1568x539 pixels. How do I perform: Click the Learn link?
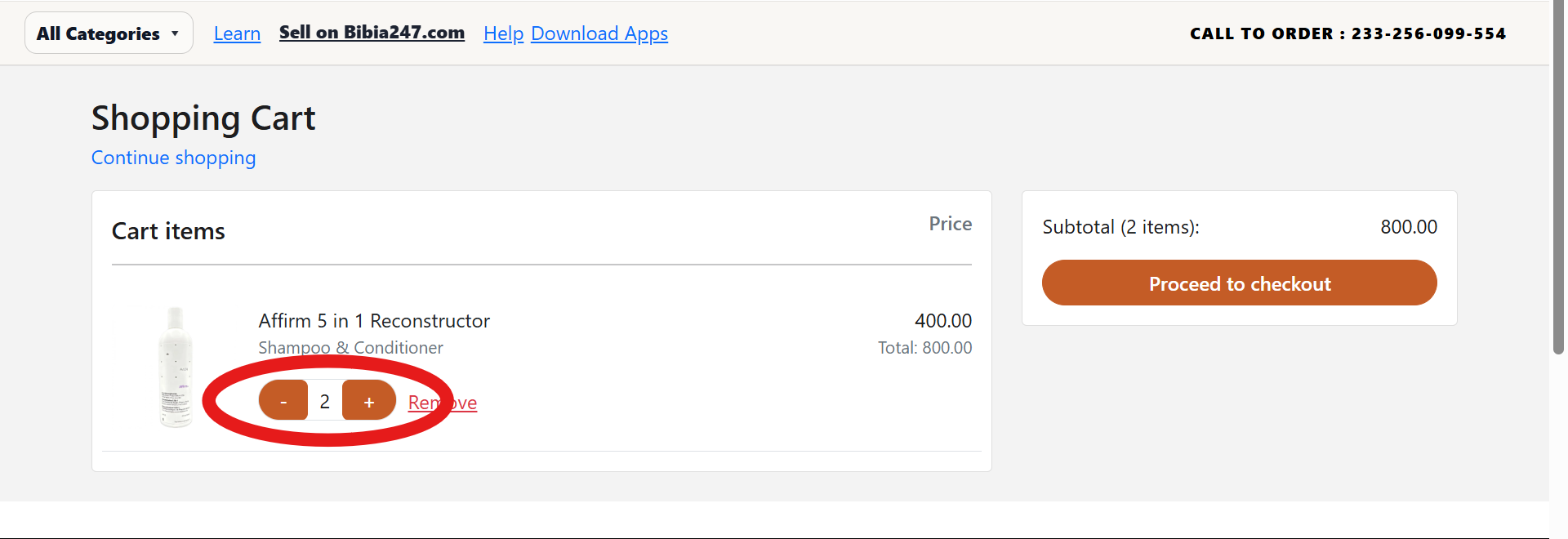(x=237, y=33)
